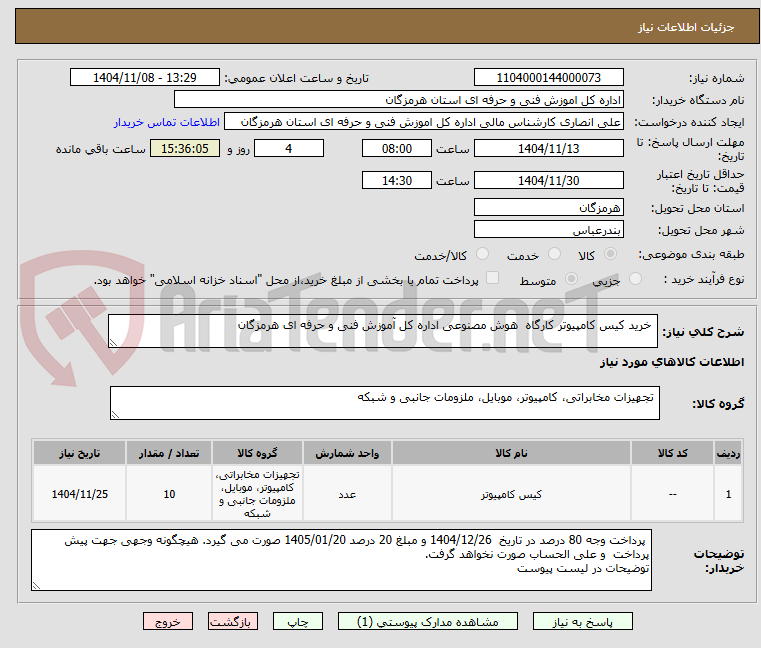The width and height of the screenshot is (761, 648).
Task: Select the جزیی purchase type radio
Action: pyautogui.click(x=635, y=279)
